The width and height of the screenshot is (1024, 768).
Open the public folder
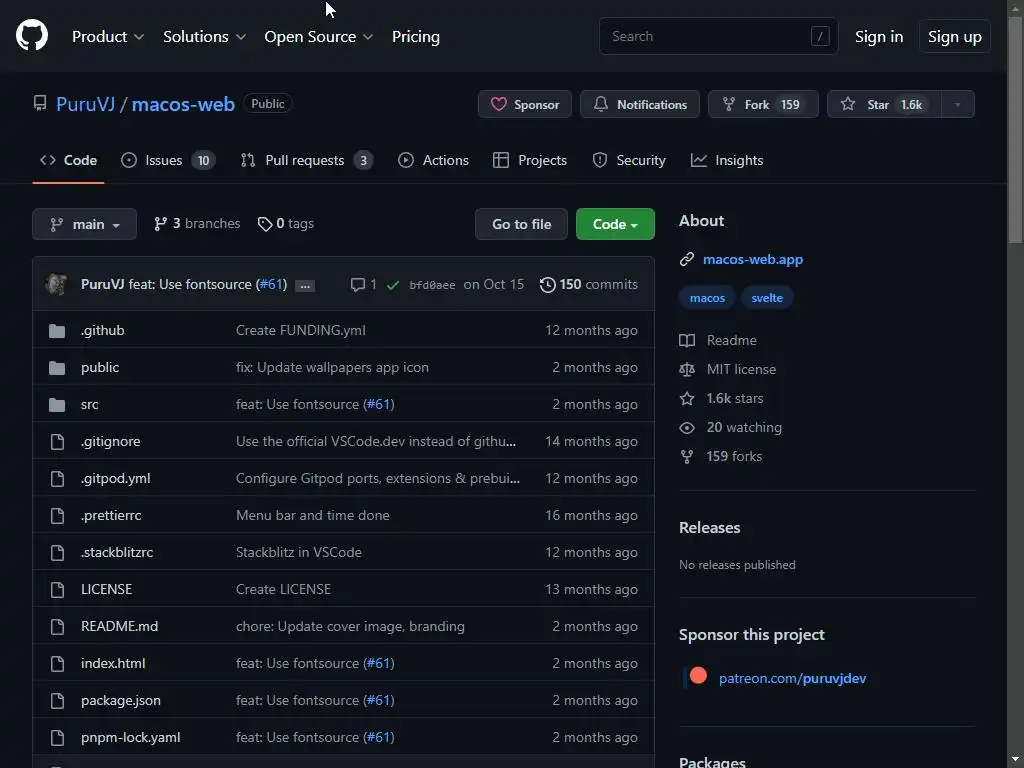point(100,367)
